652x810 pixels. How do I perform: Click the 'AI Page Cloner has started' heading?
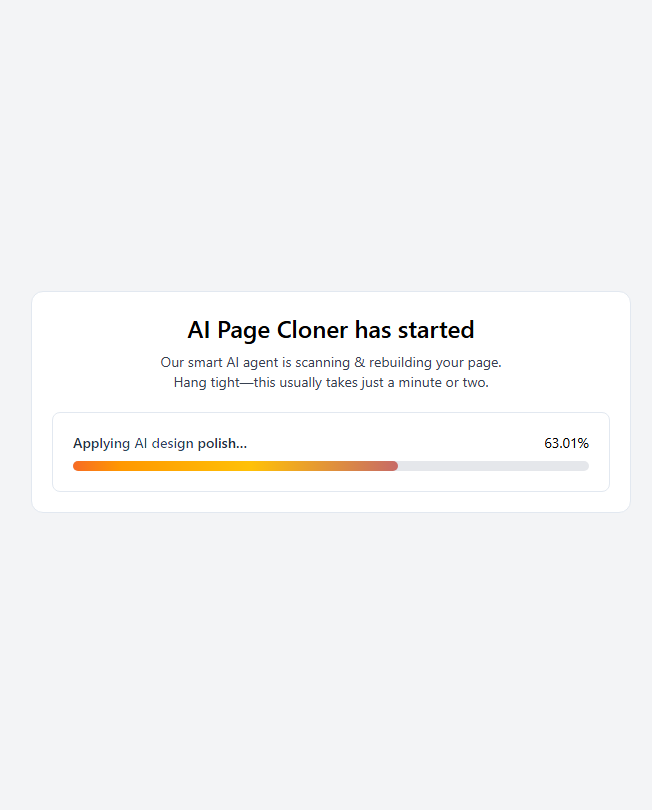(x=331, y=330)
